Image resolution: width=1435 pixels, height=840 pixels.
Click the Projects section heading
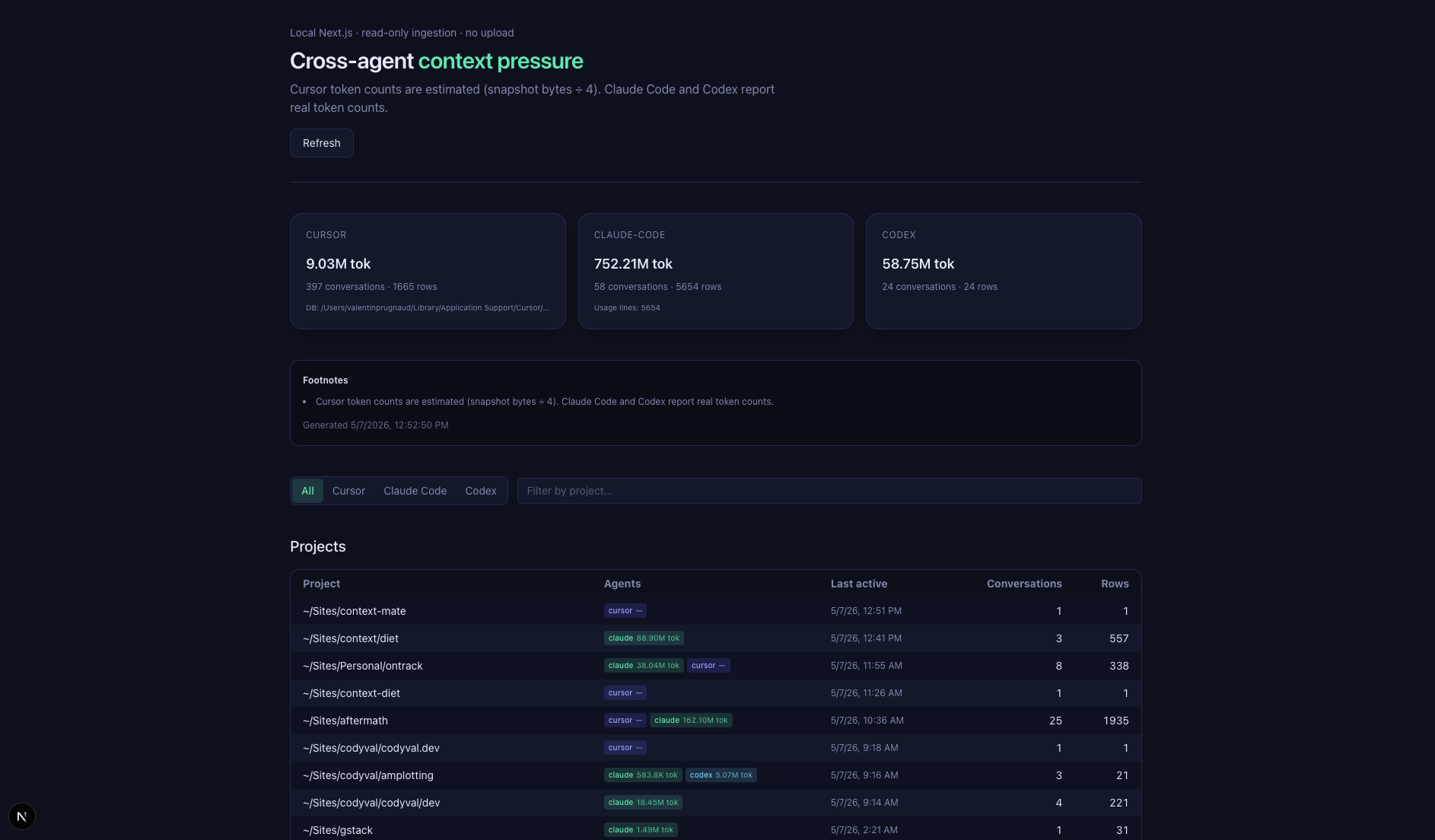[x=317, y=546]
